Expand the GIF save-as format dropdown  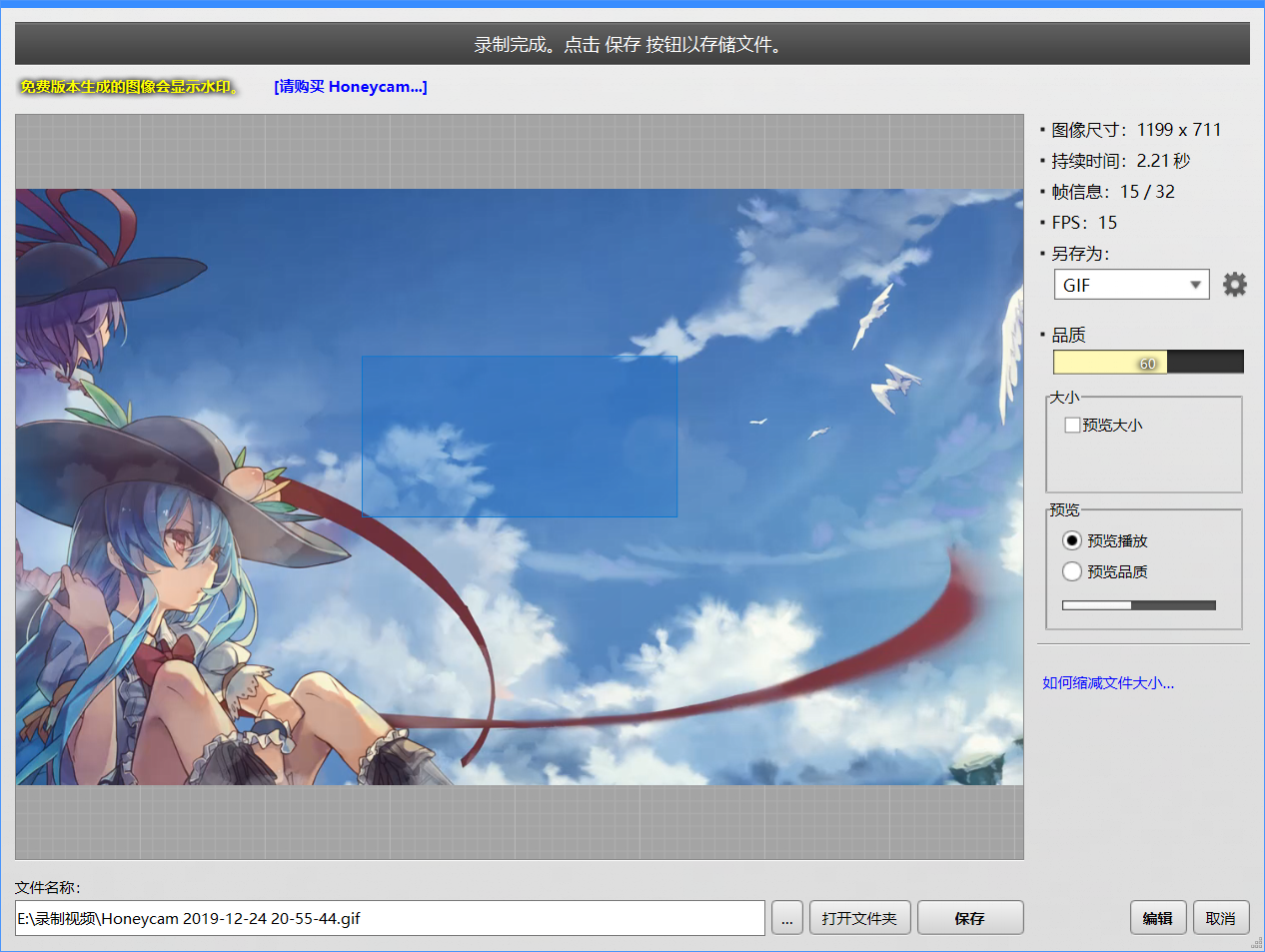[x=1131, y=285]
